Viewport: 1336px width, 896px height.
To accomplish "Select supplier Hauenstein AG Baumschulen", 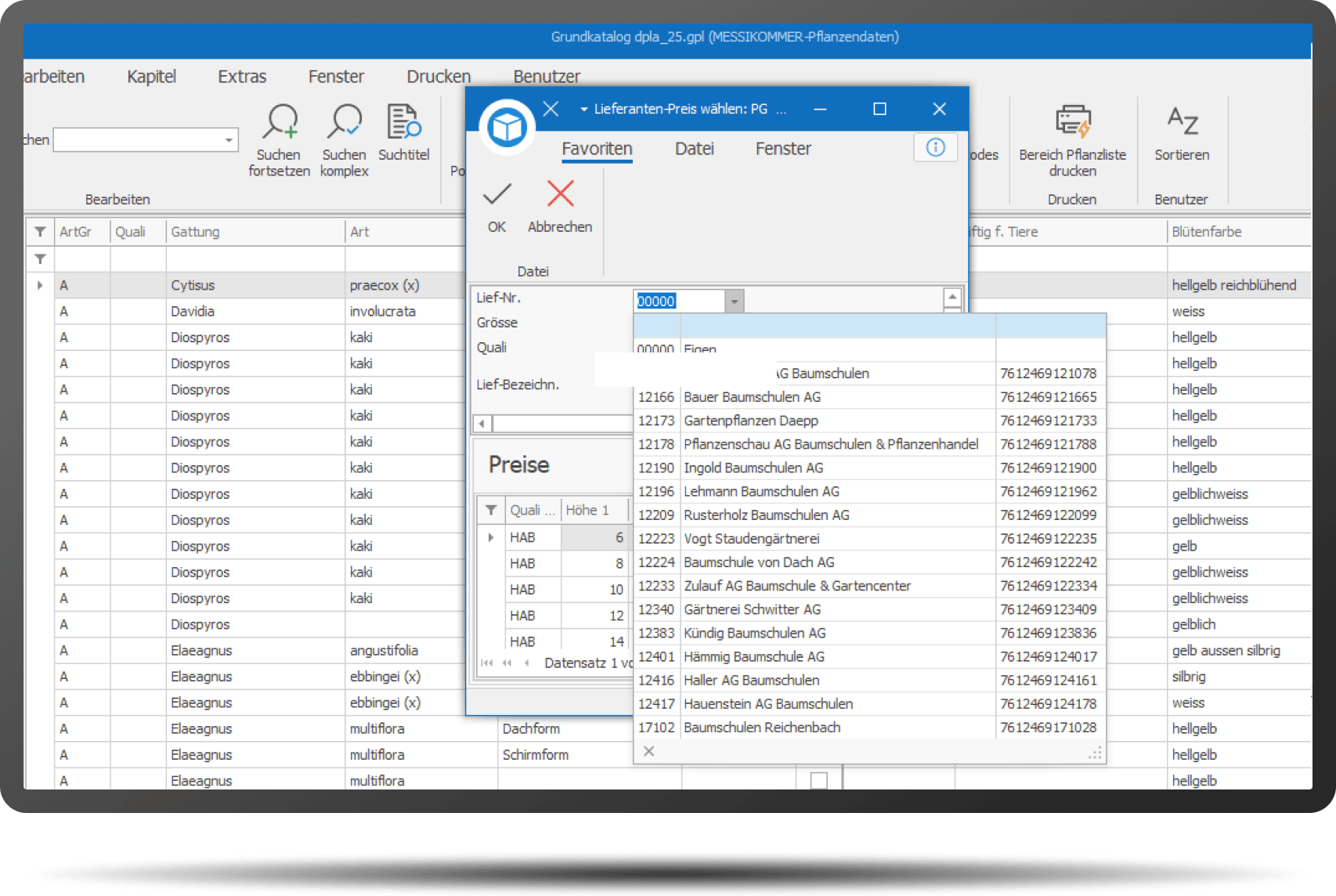I will coord(868,703).
